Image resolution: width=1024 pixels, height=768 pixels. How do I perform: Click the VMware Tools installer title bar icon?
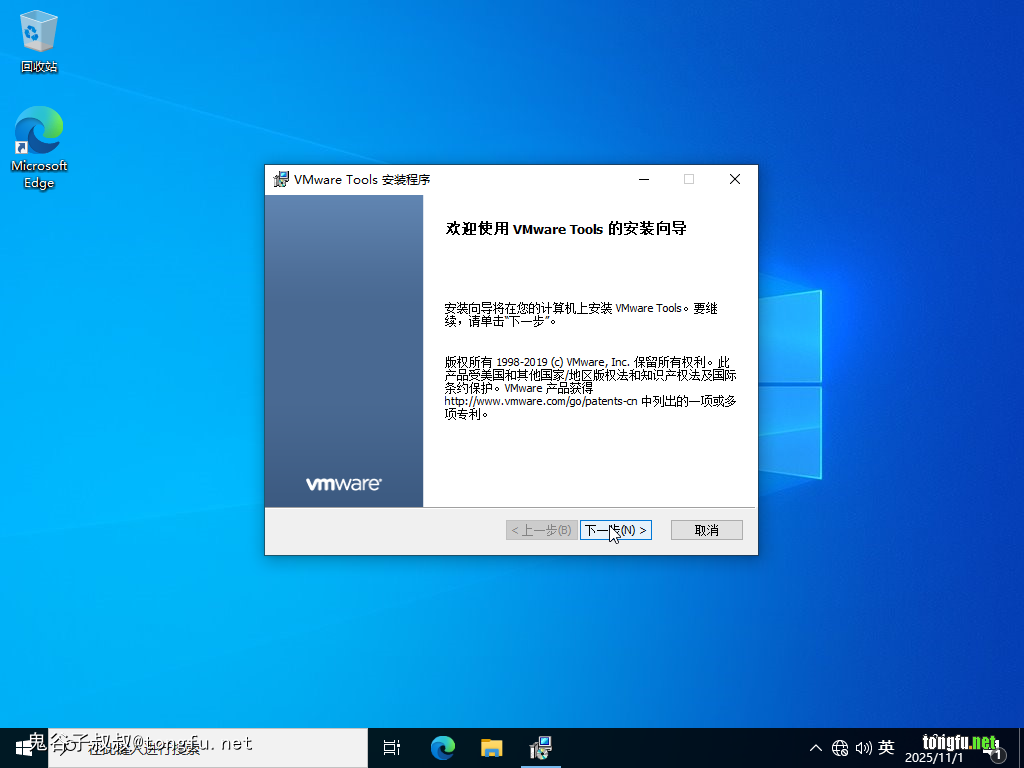tap(281, 180)
